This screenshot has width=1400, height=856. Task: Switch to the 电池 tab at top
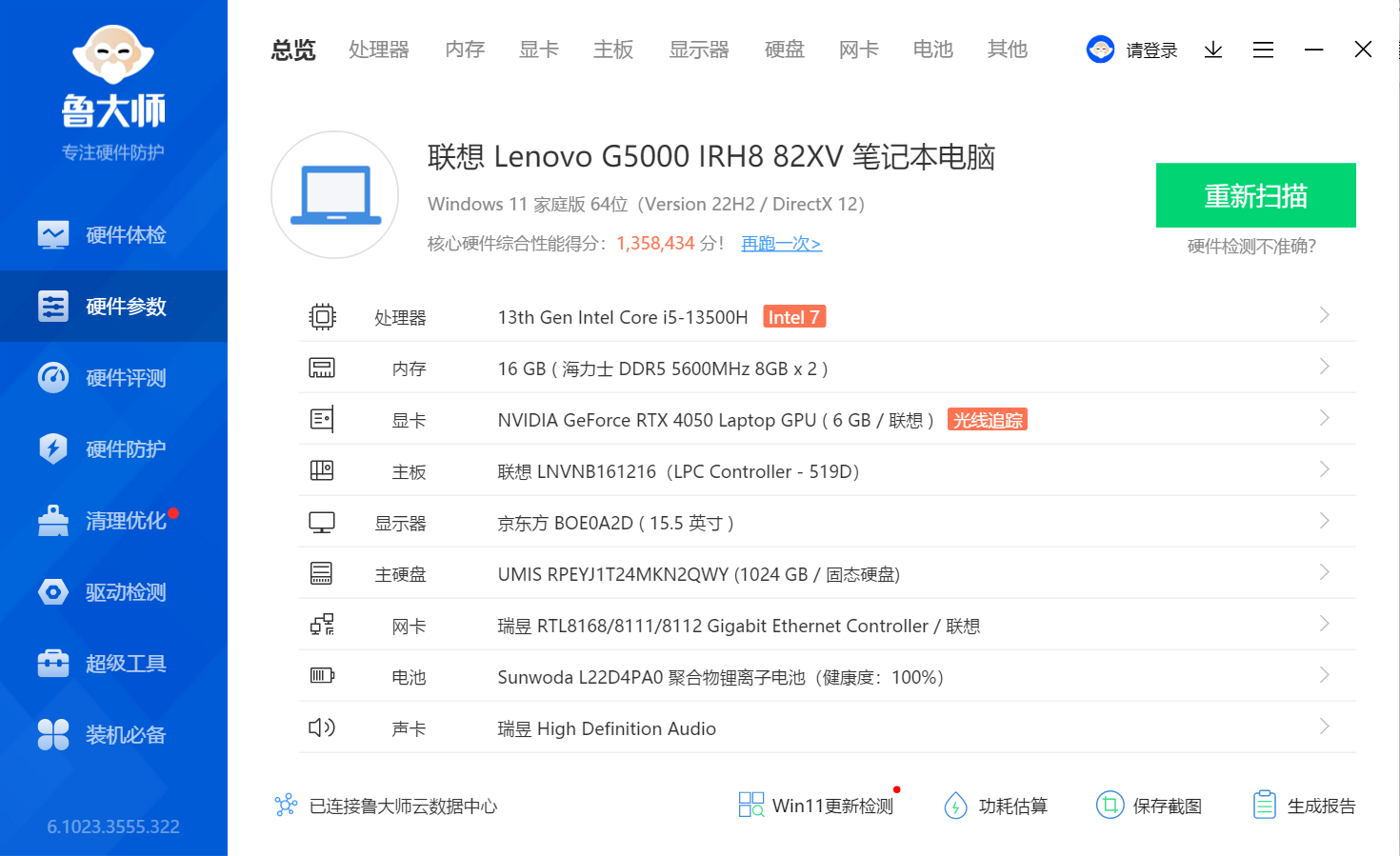(933, 50)
